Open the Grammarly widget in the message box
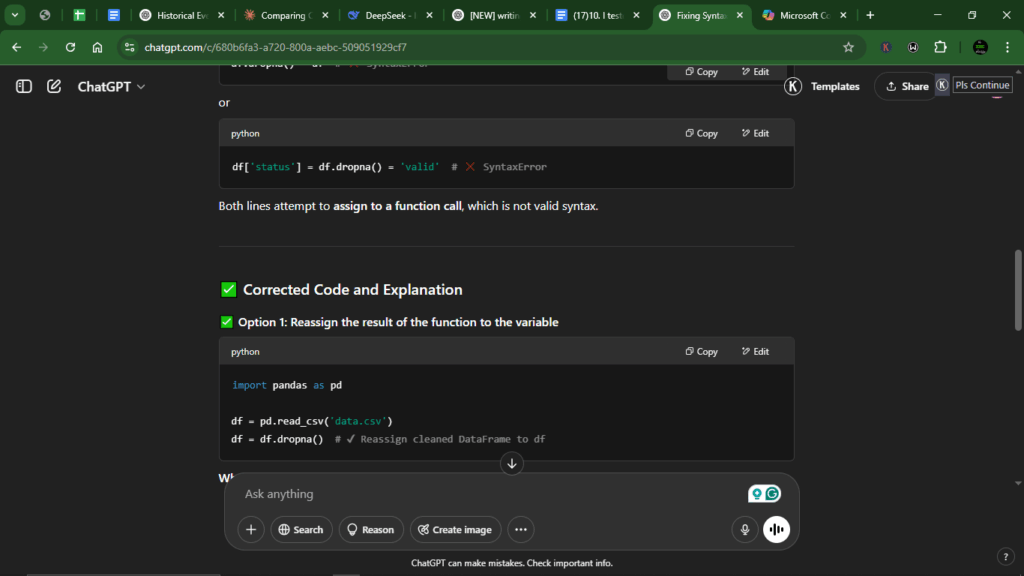Image resolution: width=1024 pixels, height=576 pixels. point(772,493)
